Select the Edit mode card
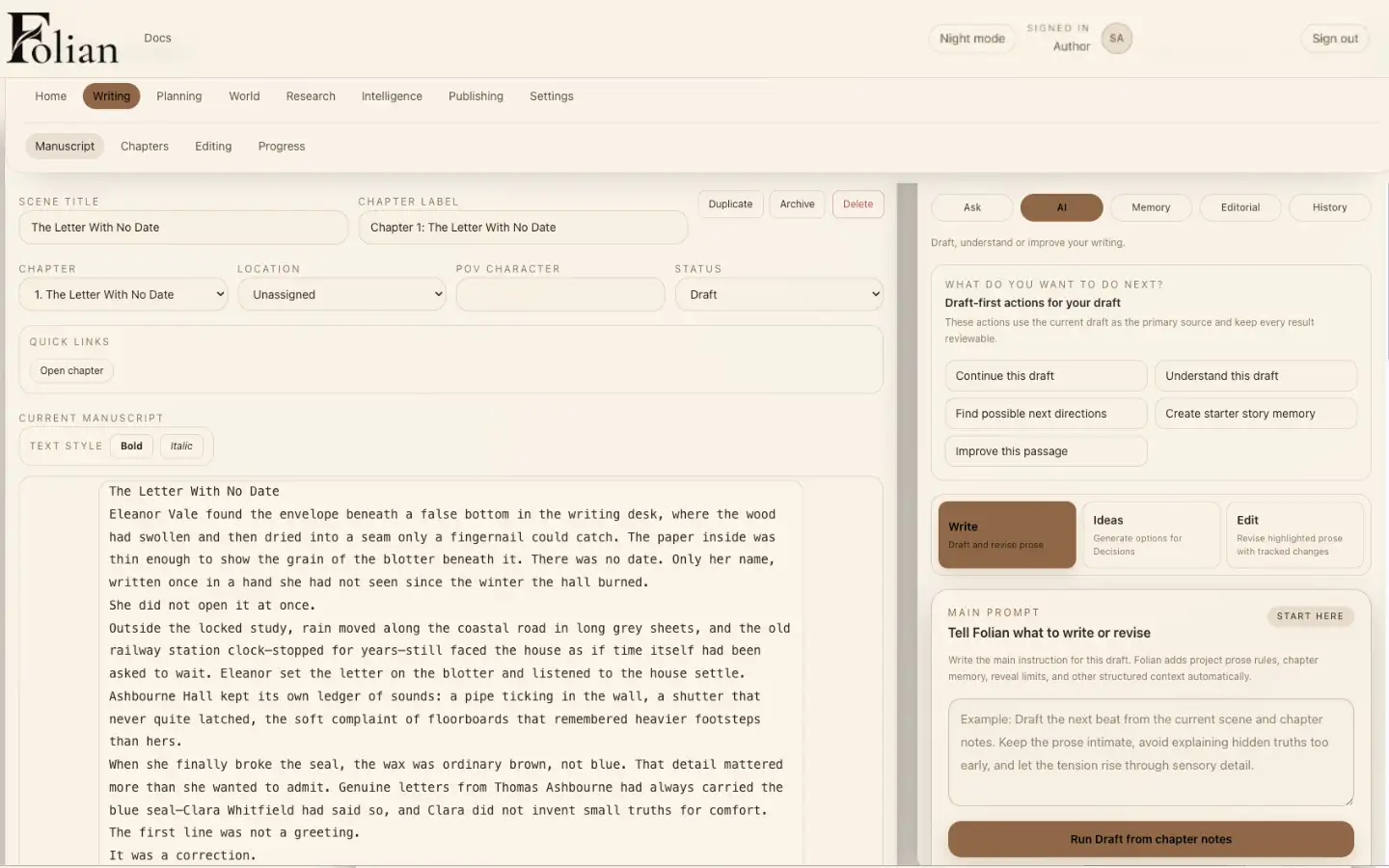Viewport: 1389px width, 868px height. (1294, 535)
